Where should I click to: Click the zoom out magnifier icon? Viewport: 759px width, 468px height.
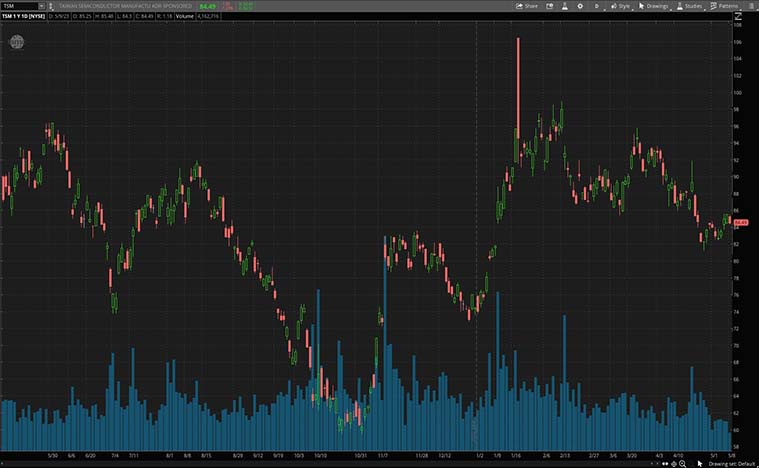[682, 464]
